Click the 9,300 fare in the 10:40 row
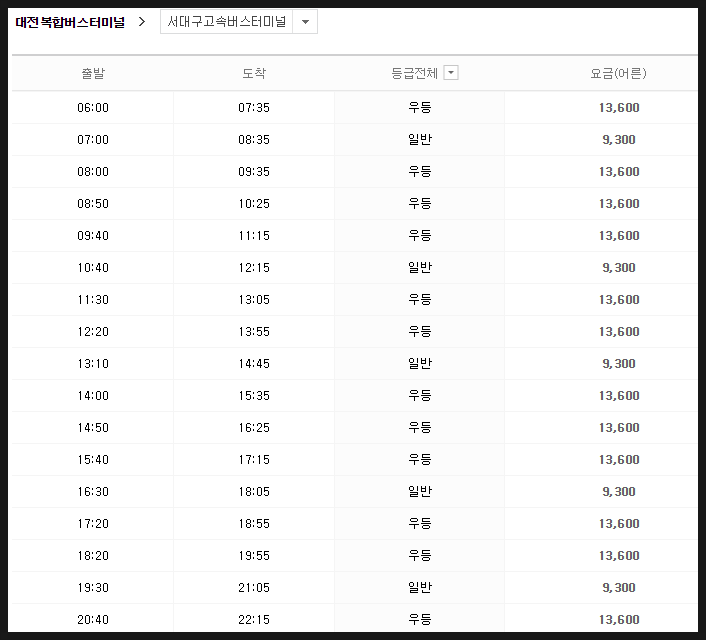 (619, 268)
